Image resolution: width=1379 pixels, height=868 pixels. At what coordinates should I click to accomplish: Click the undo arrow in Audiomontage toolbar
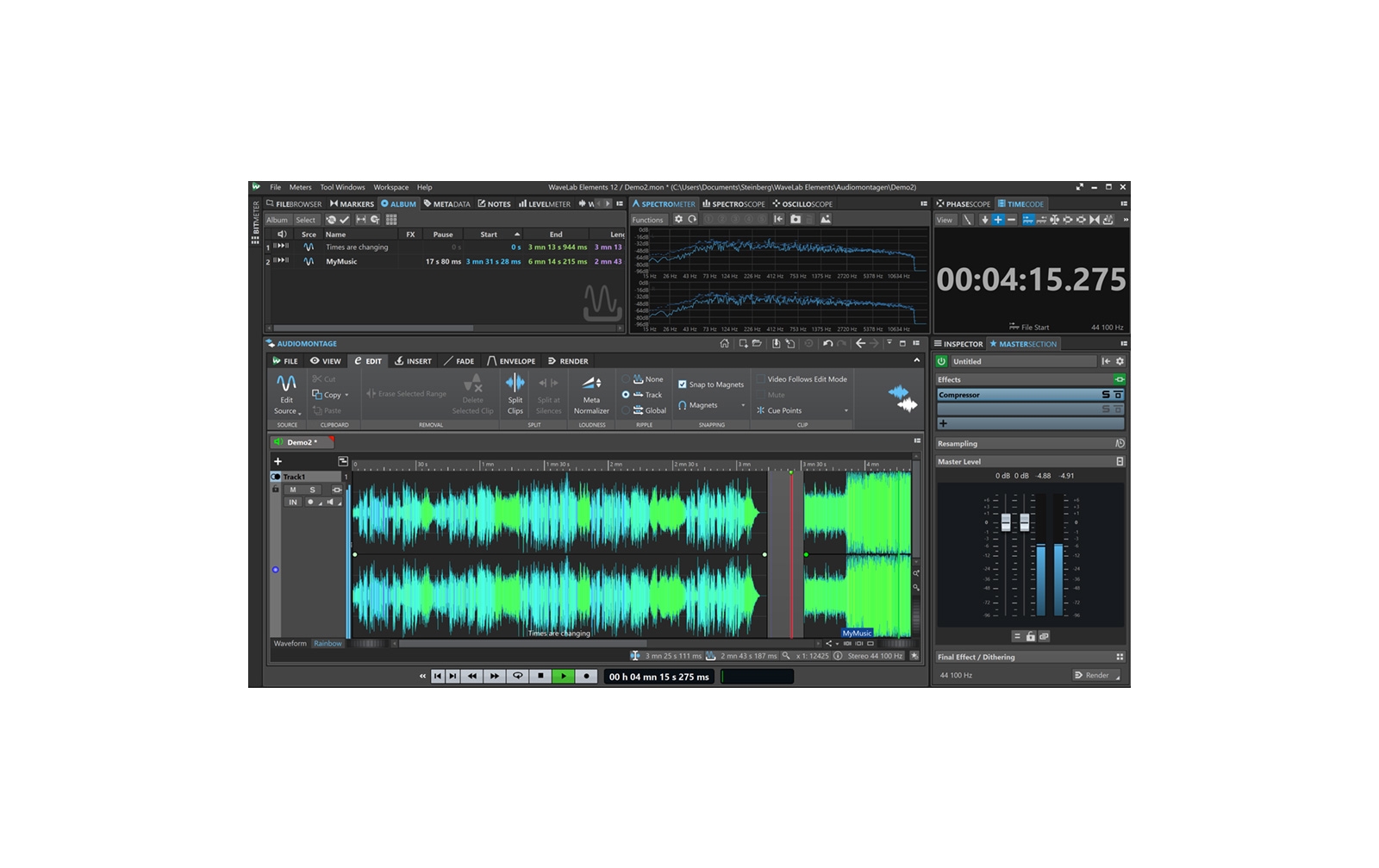tap(827, 343)
